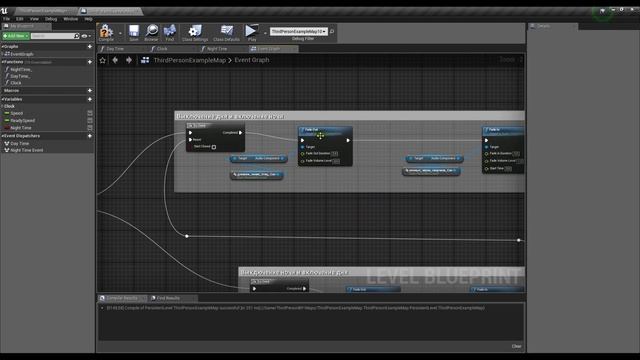Toggle the Start Closed checkbox on Do Once node

tap(213, 147)
